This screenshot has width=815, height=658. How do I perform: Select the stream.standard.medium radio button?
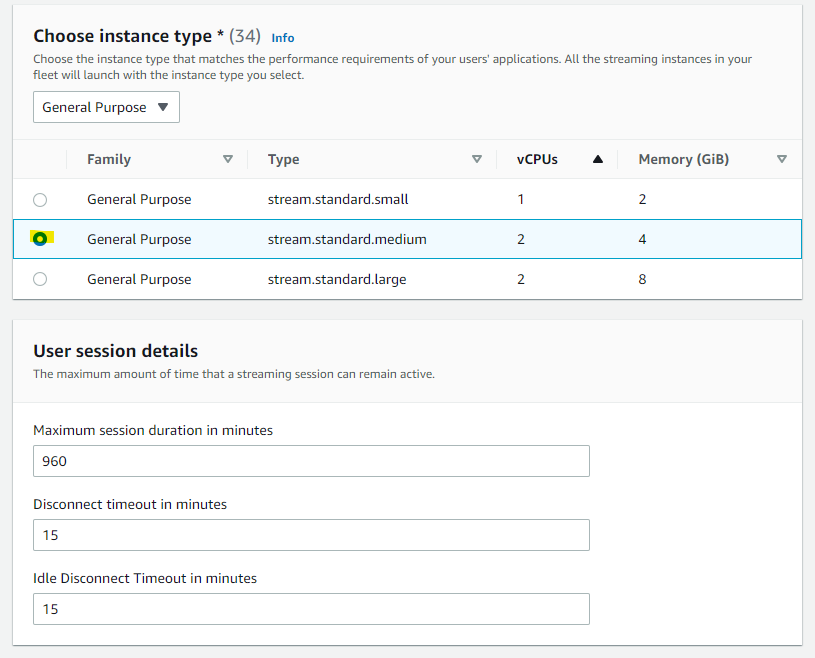(40, 239)
